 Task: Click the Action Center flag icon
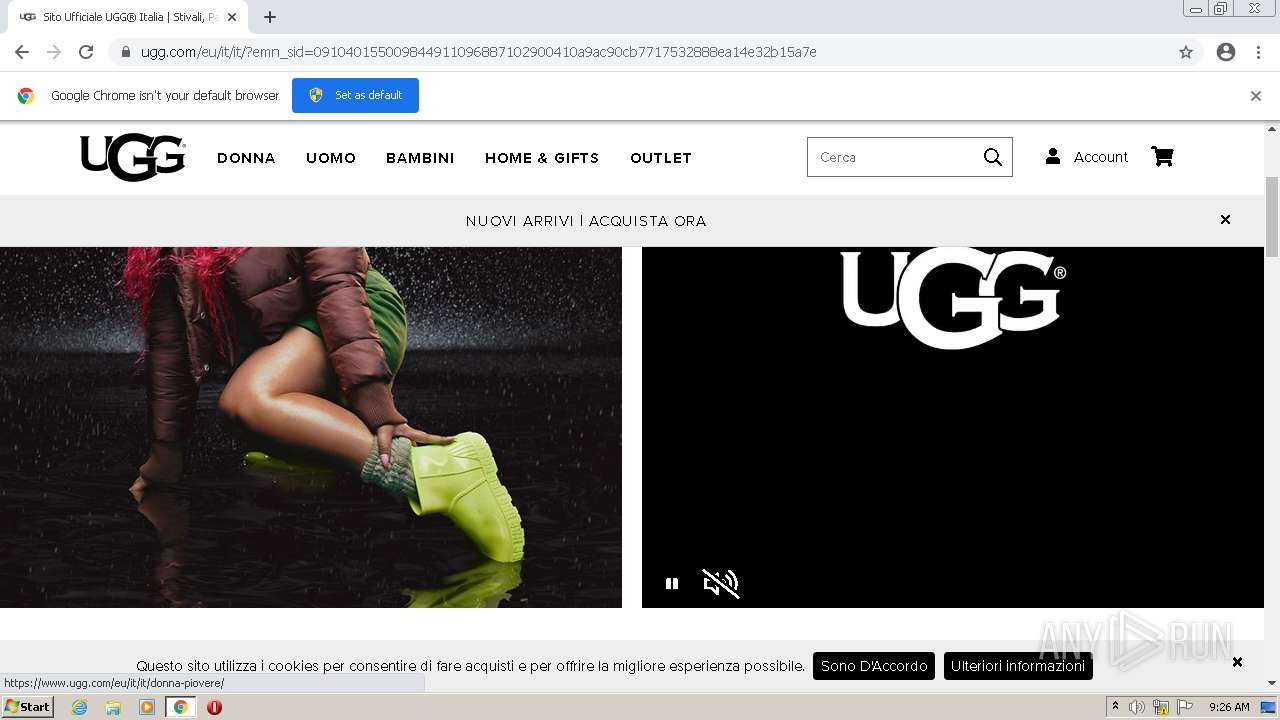pos(1185,707)
